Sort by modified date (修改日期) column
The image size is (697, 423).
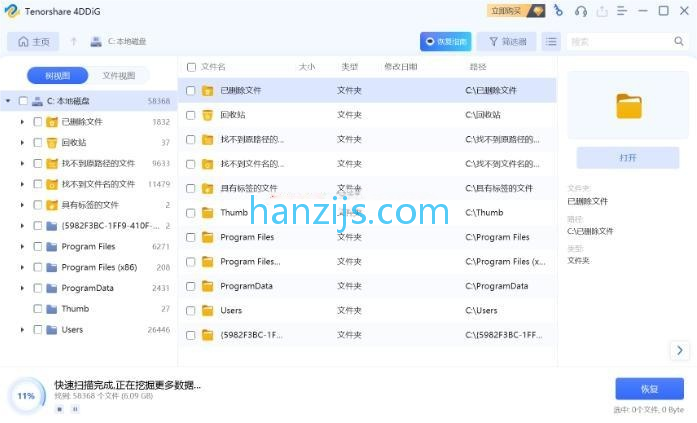tap(401, 67)
